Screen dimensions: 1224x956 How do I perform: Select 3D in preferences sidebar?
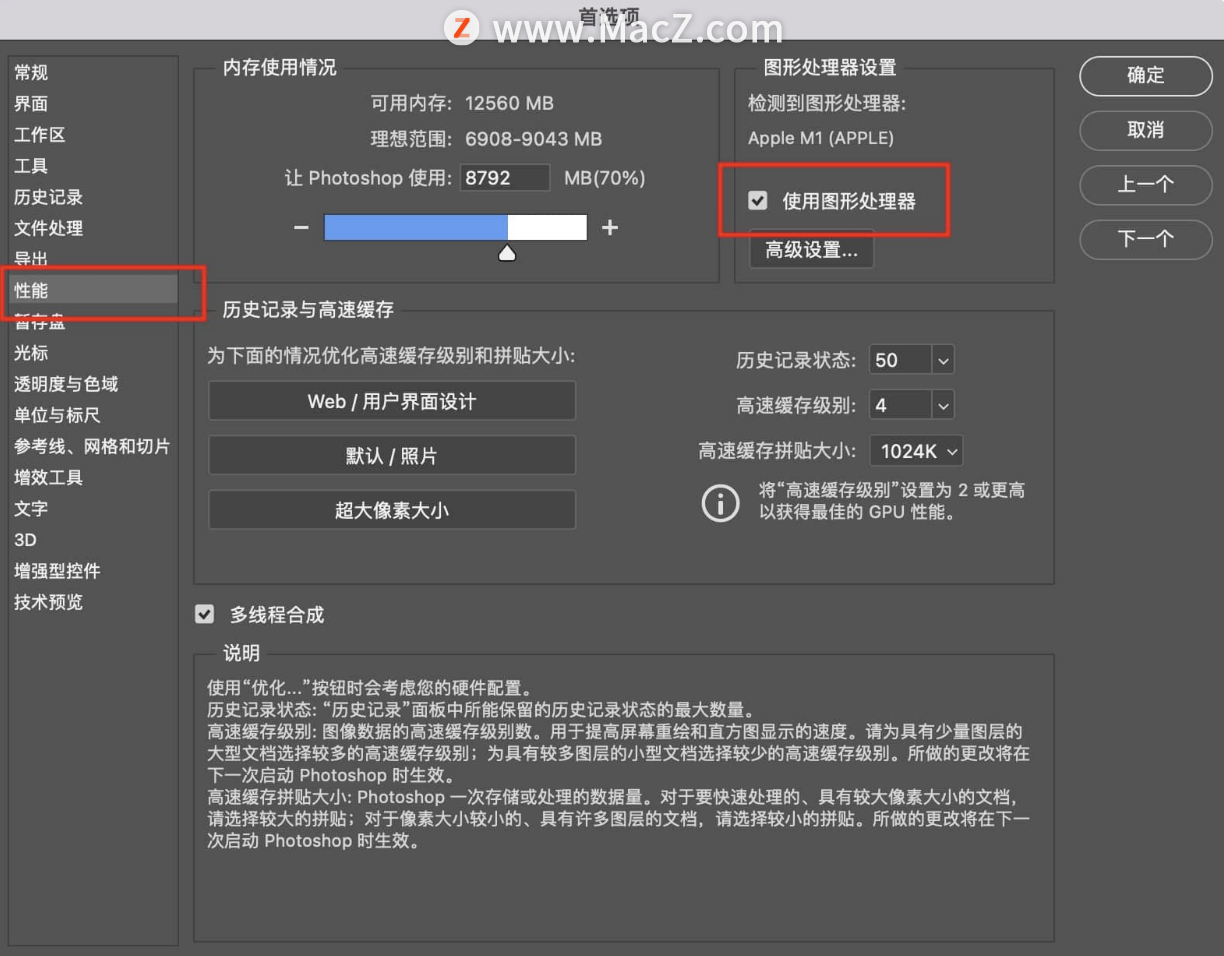(x=25, y=540)
